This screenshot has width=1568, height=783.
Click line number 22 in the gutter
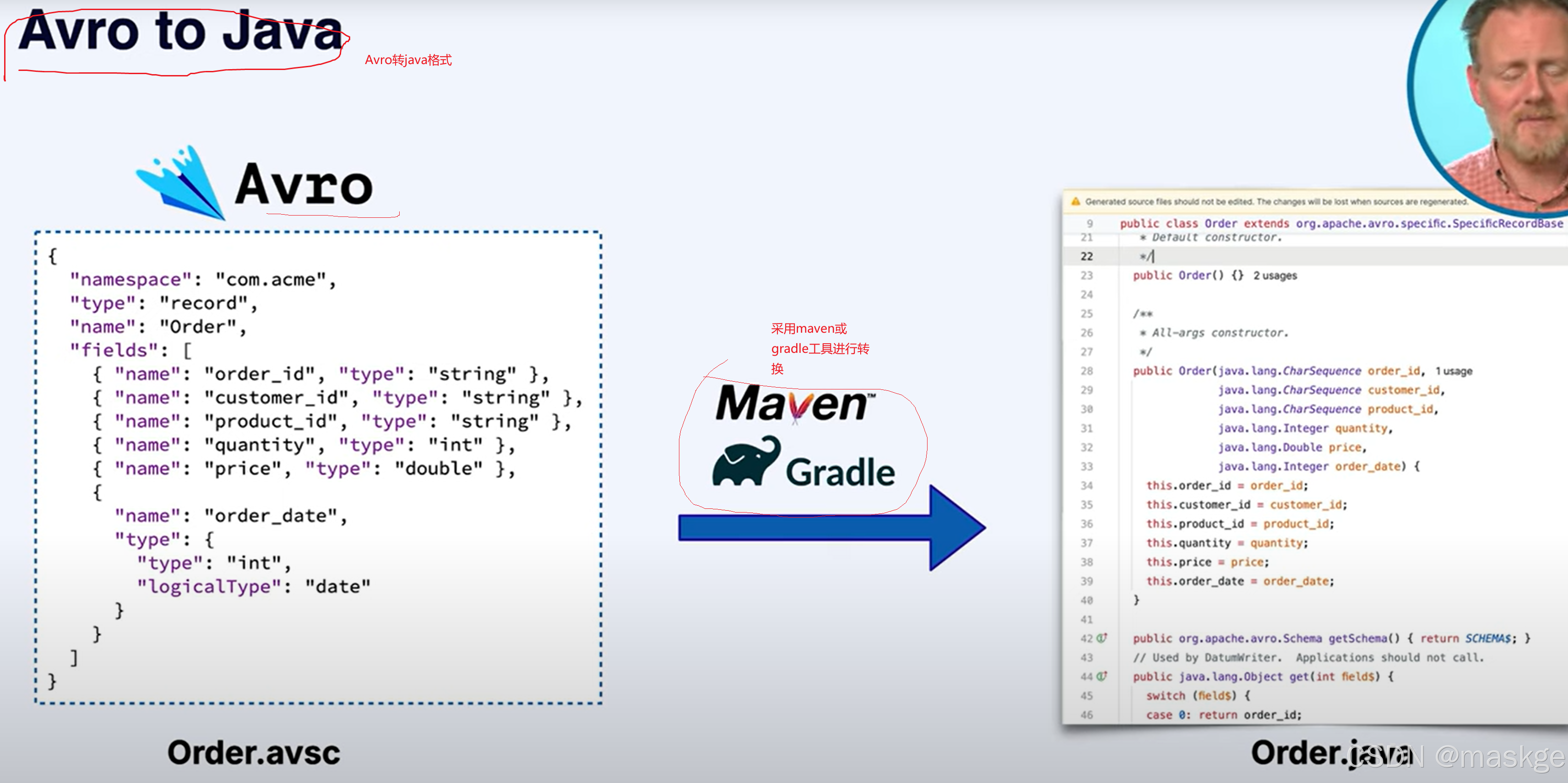coord(1087,256)
